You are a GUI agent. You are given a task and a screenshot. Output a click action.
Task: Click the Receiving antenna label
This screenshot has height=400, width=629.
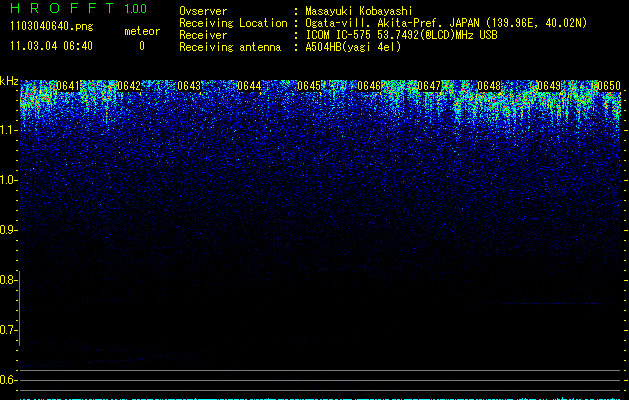pos(230,47)
